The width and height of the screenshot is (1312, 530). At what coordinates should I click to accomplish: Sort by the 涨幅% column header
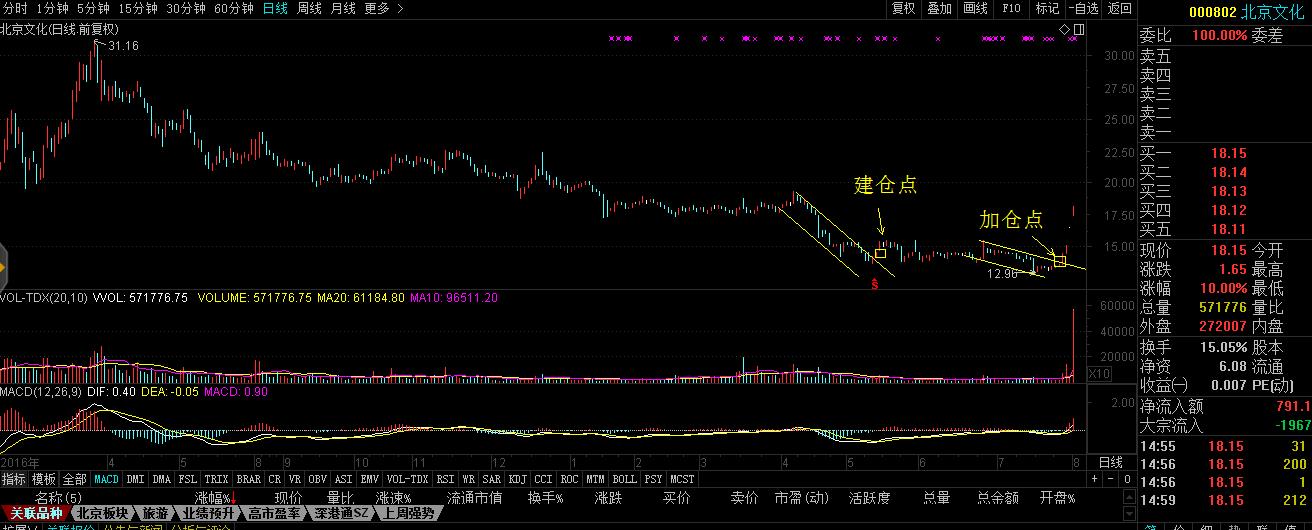(214, 497)
